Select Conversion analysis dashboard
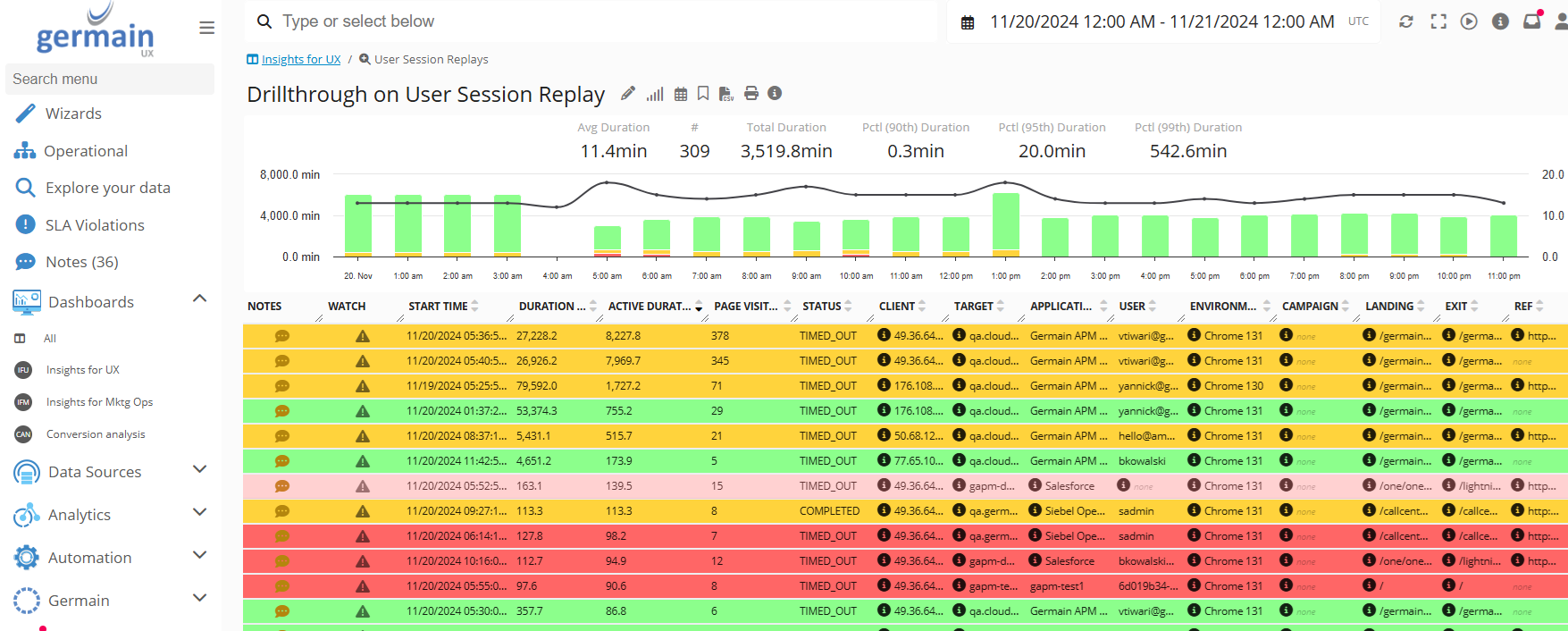 pyautogui.click(x=96, y=434)
